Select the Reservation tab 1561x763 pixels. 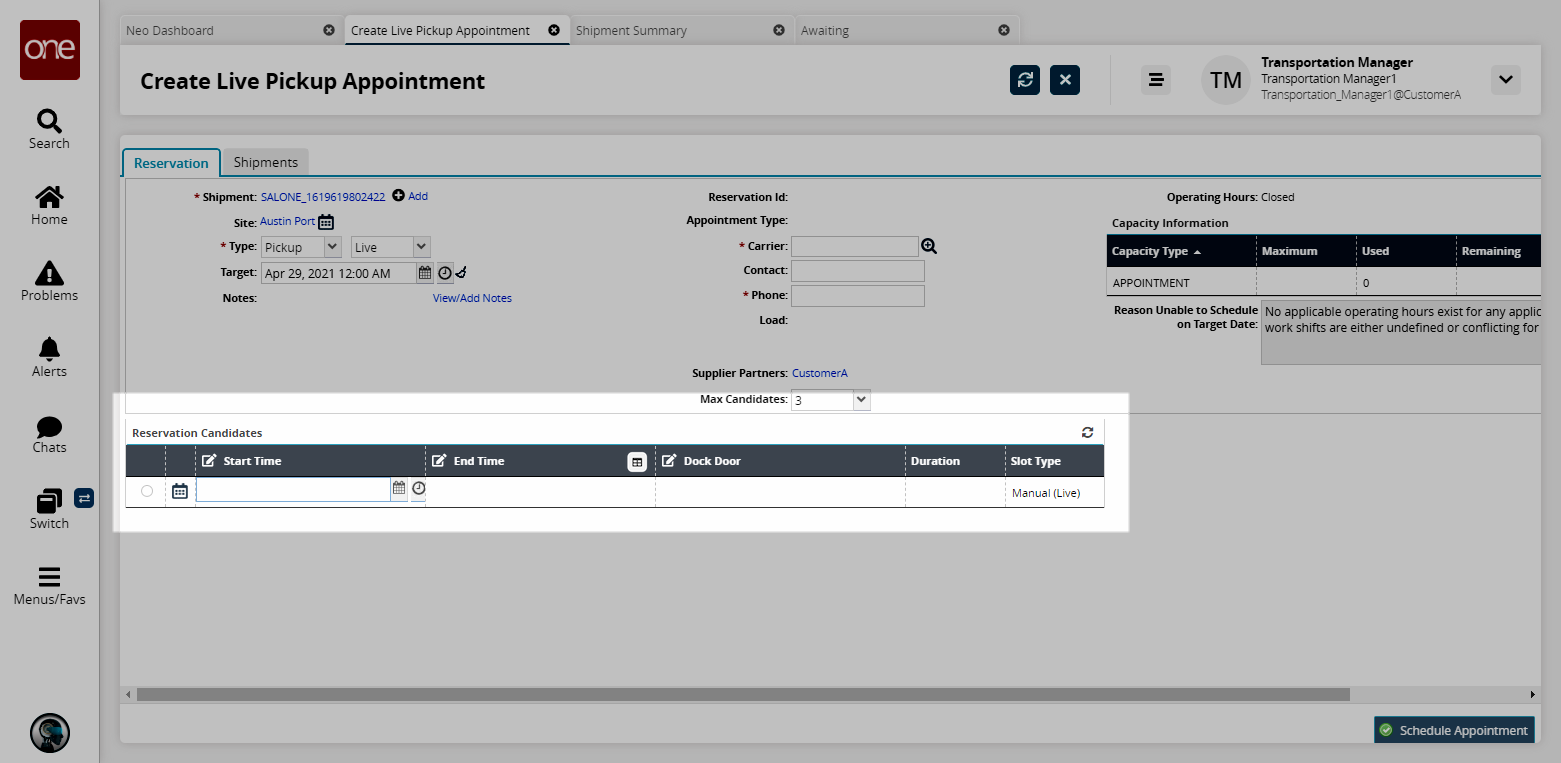pyautogui.click(x=171, y=163)
